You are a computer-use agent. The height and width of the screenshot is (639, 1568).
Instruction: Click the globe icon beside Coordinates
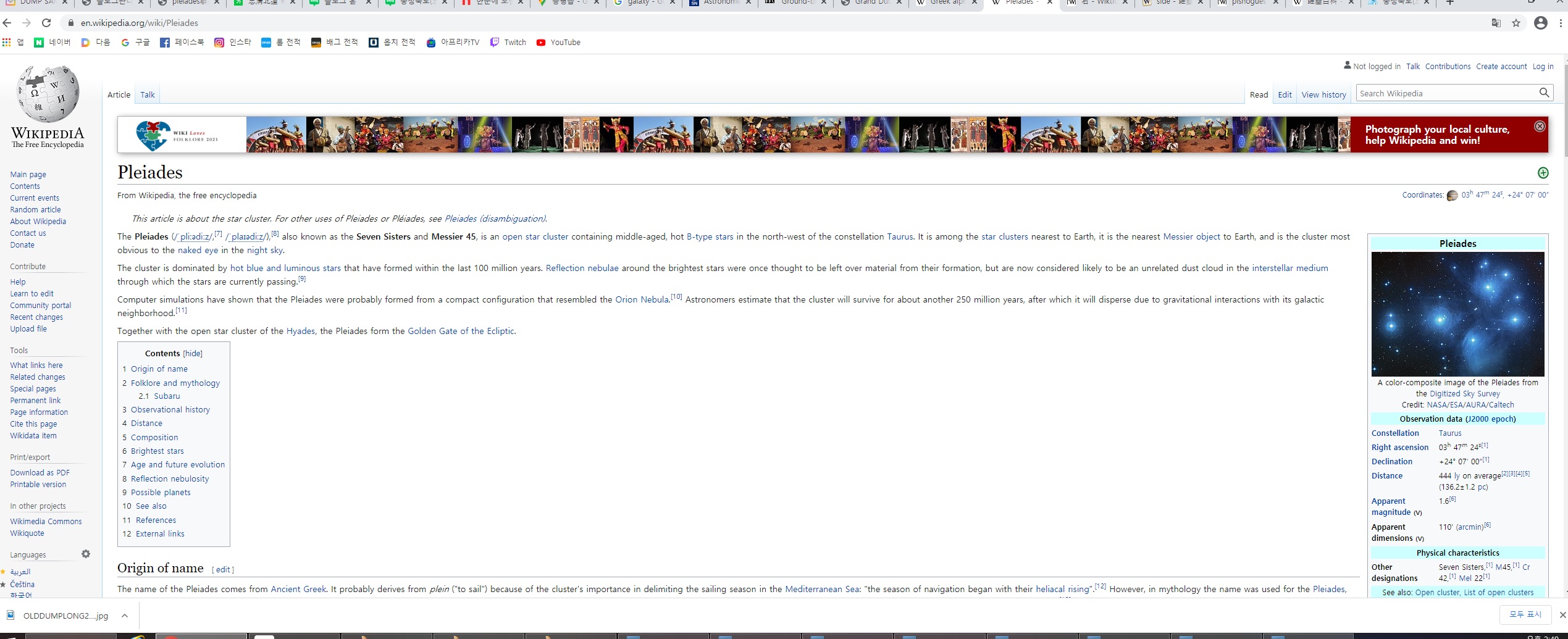[1452, 195]
